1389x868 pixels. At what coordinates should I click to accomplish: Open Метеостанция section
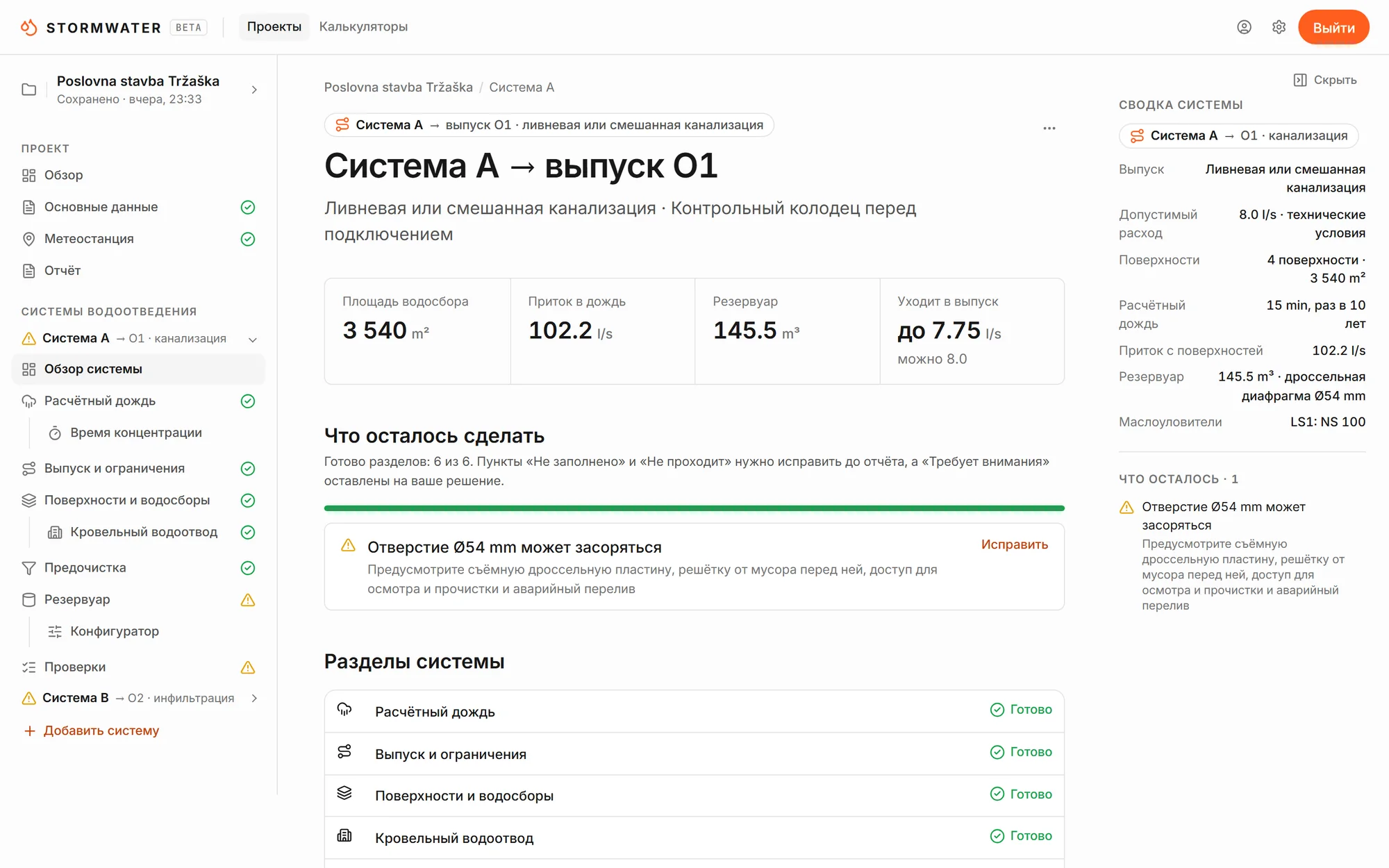(x=139, y=239)
